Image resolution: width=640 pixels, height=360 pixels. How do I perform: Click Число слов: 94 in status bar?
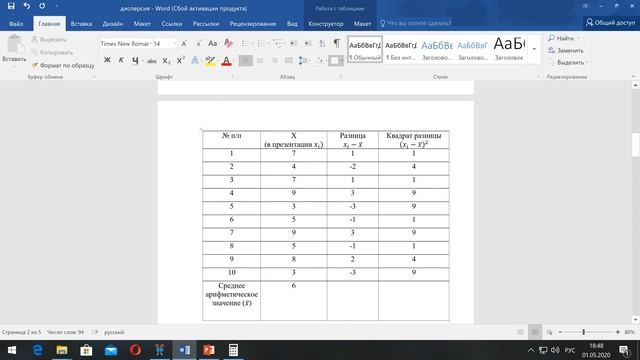tap(65, 332)
